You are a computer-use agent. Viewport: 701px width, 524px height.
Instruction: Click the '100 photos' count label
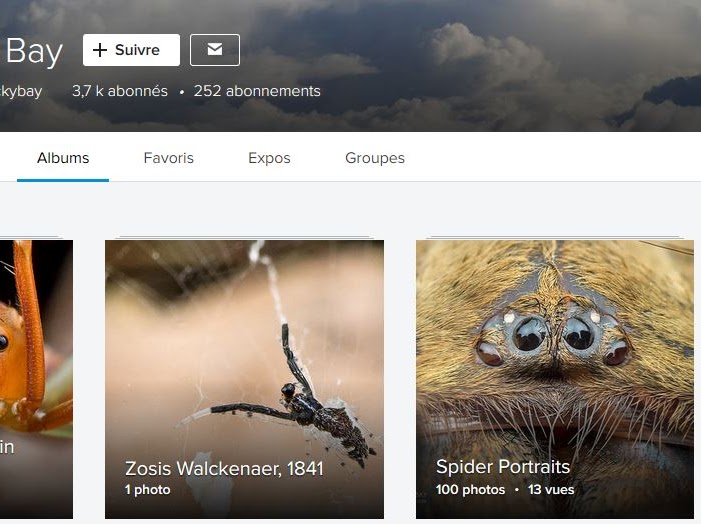point(470,490)
